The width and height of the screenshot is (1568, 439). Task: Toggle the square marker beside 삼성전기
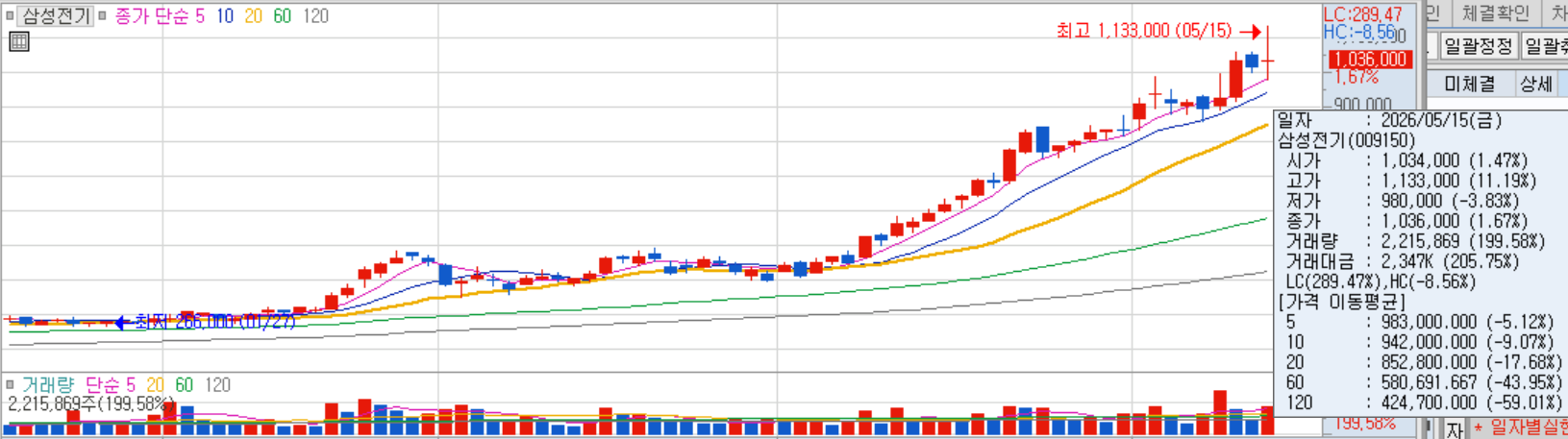(10, 15)
